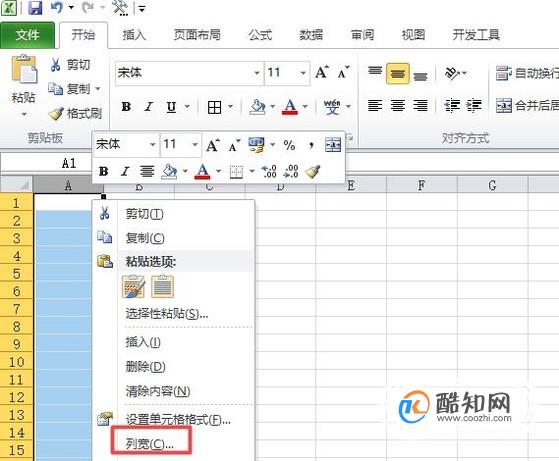Switch to the 页面布局 ribbon tab
This screenshot has width=559, height=461.
click(x=197, y=35)
